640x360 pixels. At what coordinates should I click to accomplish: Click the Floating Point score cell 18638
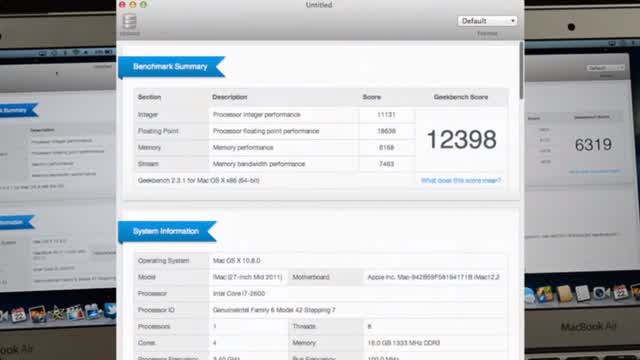[386, 131]
